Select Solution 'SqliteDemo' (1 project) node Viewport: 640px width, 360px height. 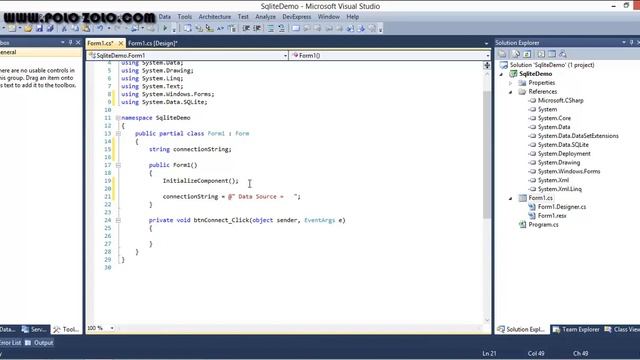click(552, 65)
